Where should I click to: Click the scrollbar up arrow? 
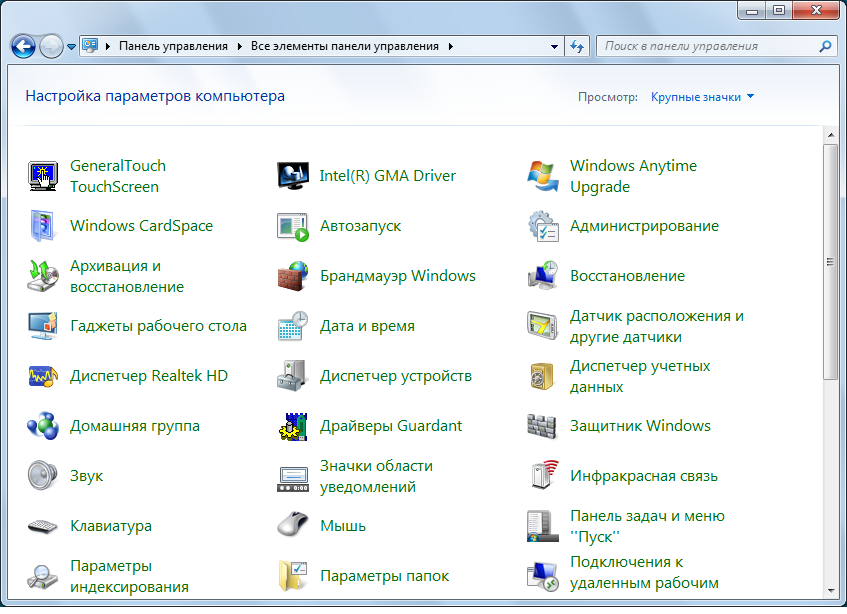(x=830, y=135)
